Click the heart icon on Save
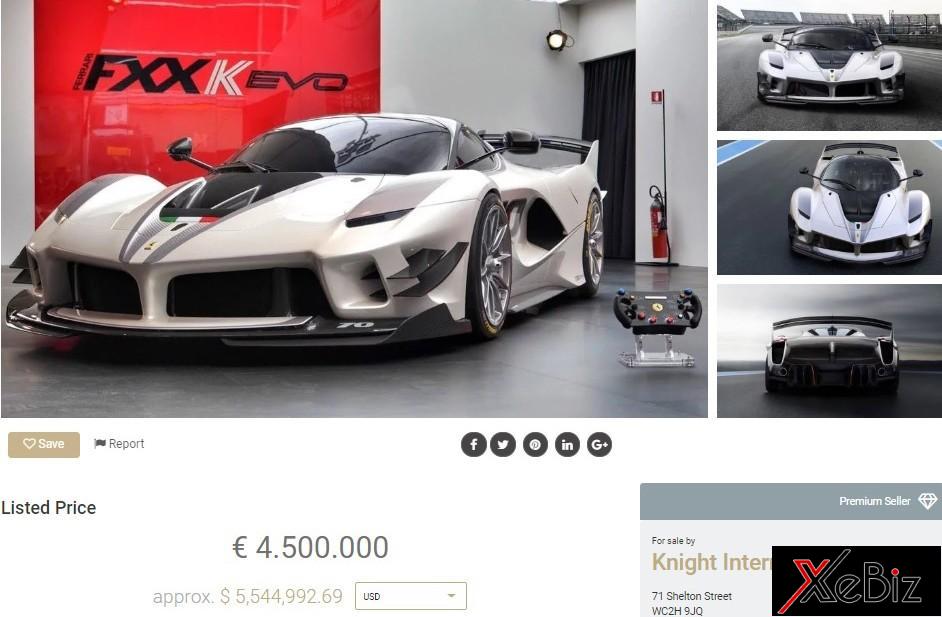Viewport: 942px width, 617px height. click(29, 444)
